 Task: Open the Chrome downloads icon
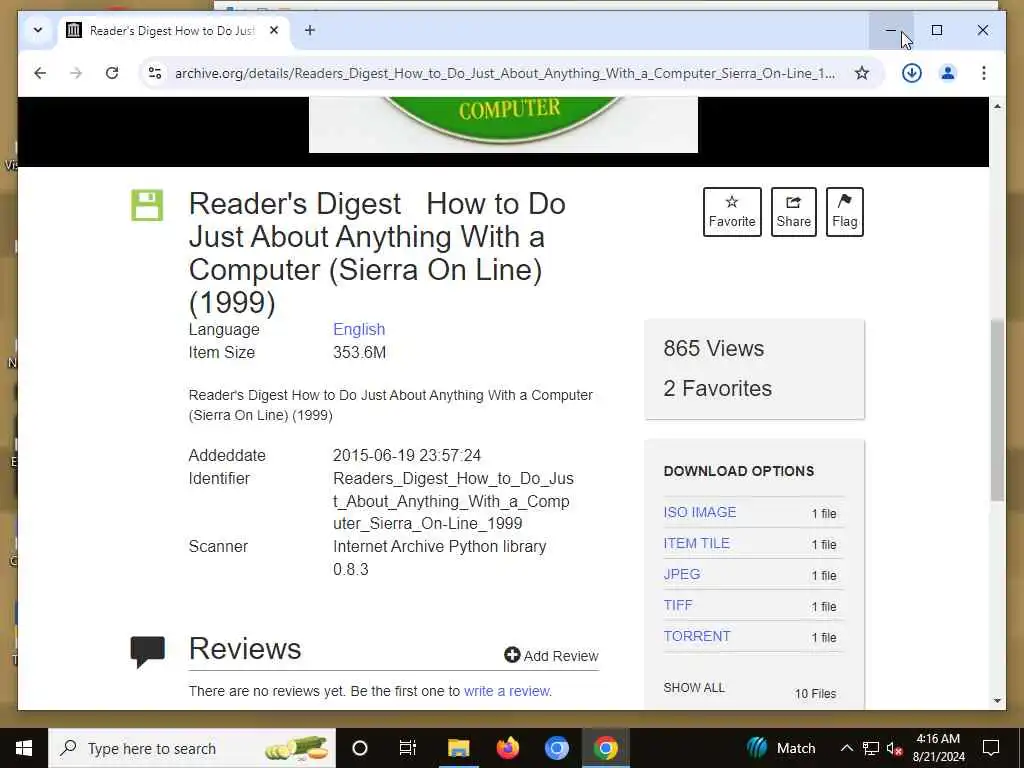click(912, 73)
